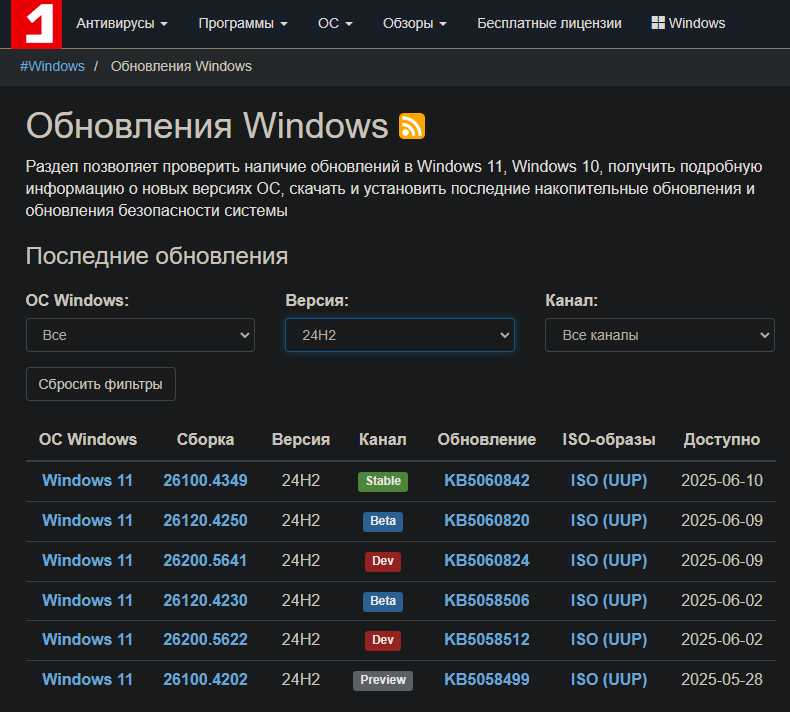Click the Сборка column header
This screenshot has height=712, width=790.
point(205,439)
